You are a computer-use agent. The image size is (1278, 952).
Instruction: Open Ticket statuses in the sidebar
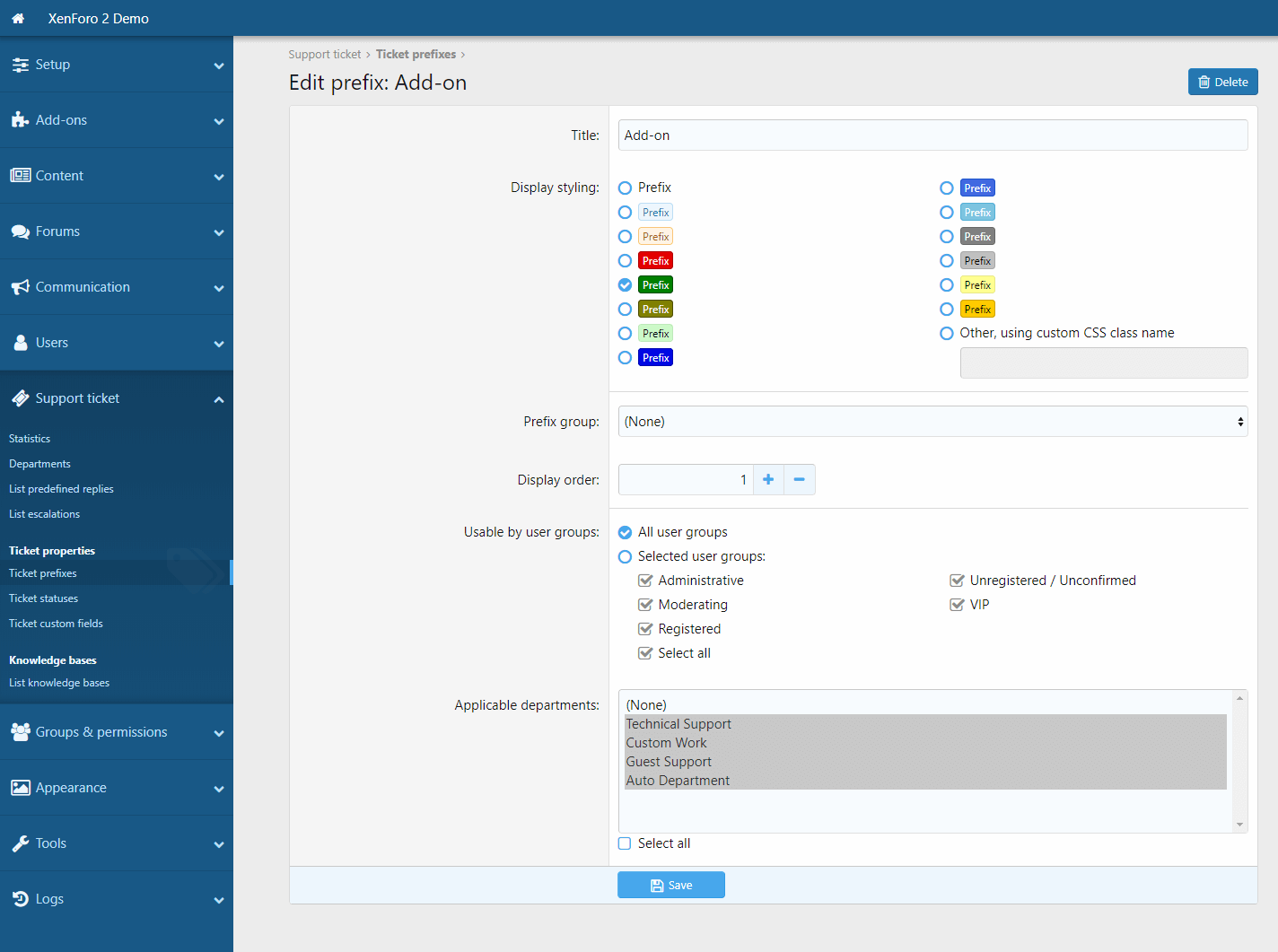pos(43,598)
